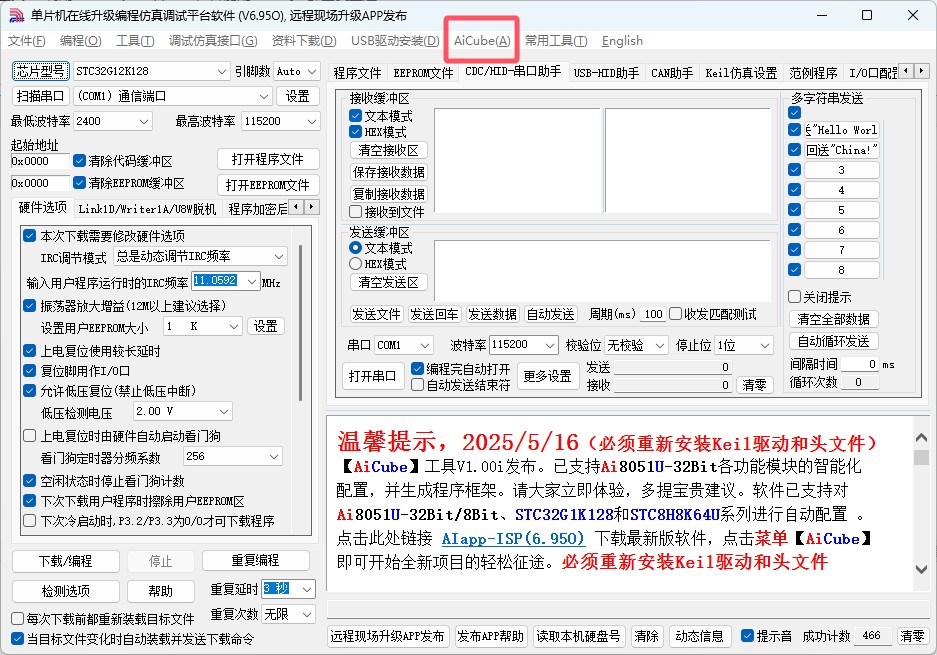Open the 引脚数 Auto dropdown
The height and width of the screenshot is (655, 937).
click(x=296, y=71)
